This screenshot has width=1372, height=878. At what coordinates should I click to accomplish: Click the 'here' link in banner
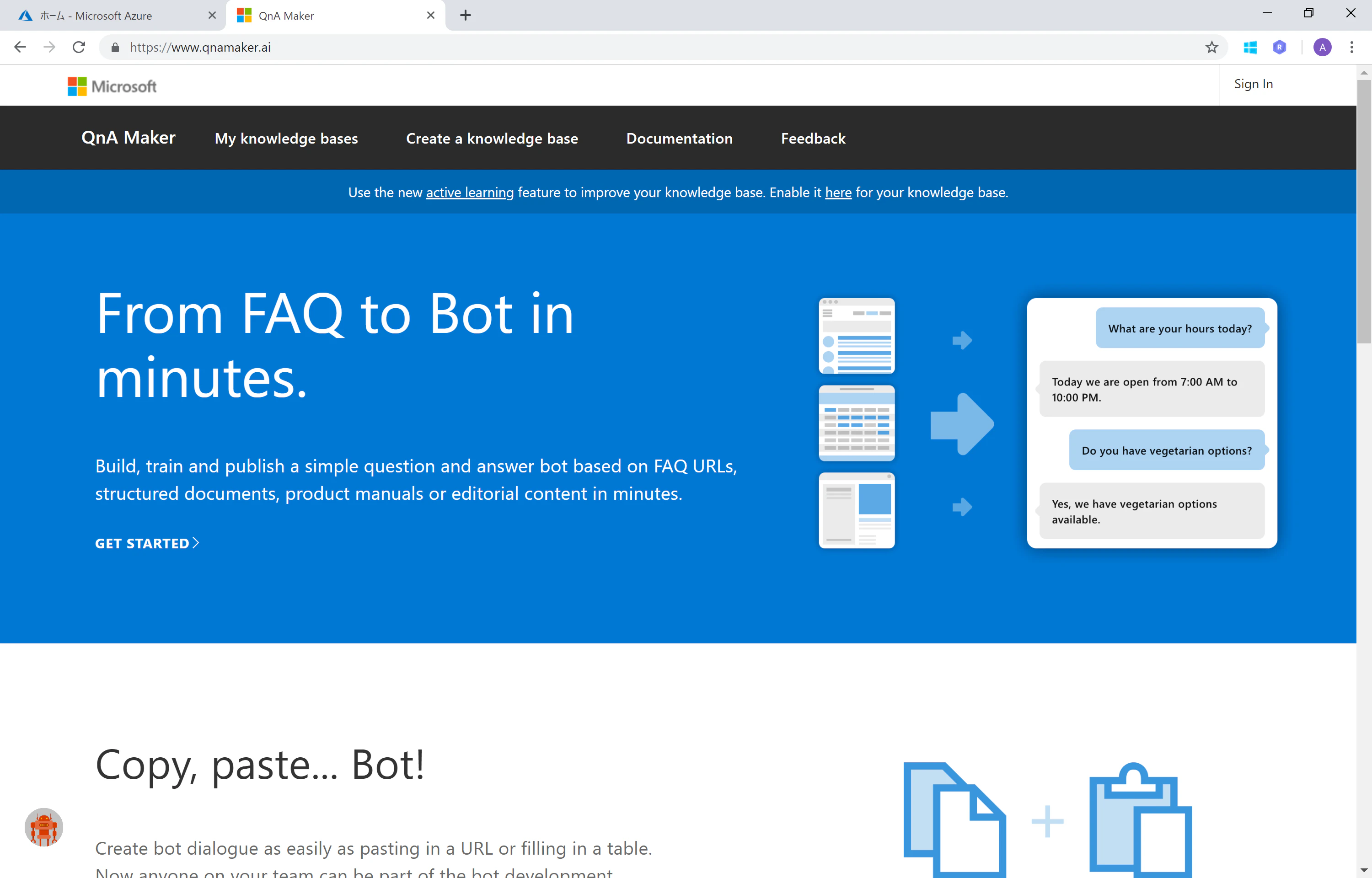(x=838, y=193)
